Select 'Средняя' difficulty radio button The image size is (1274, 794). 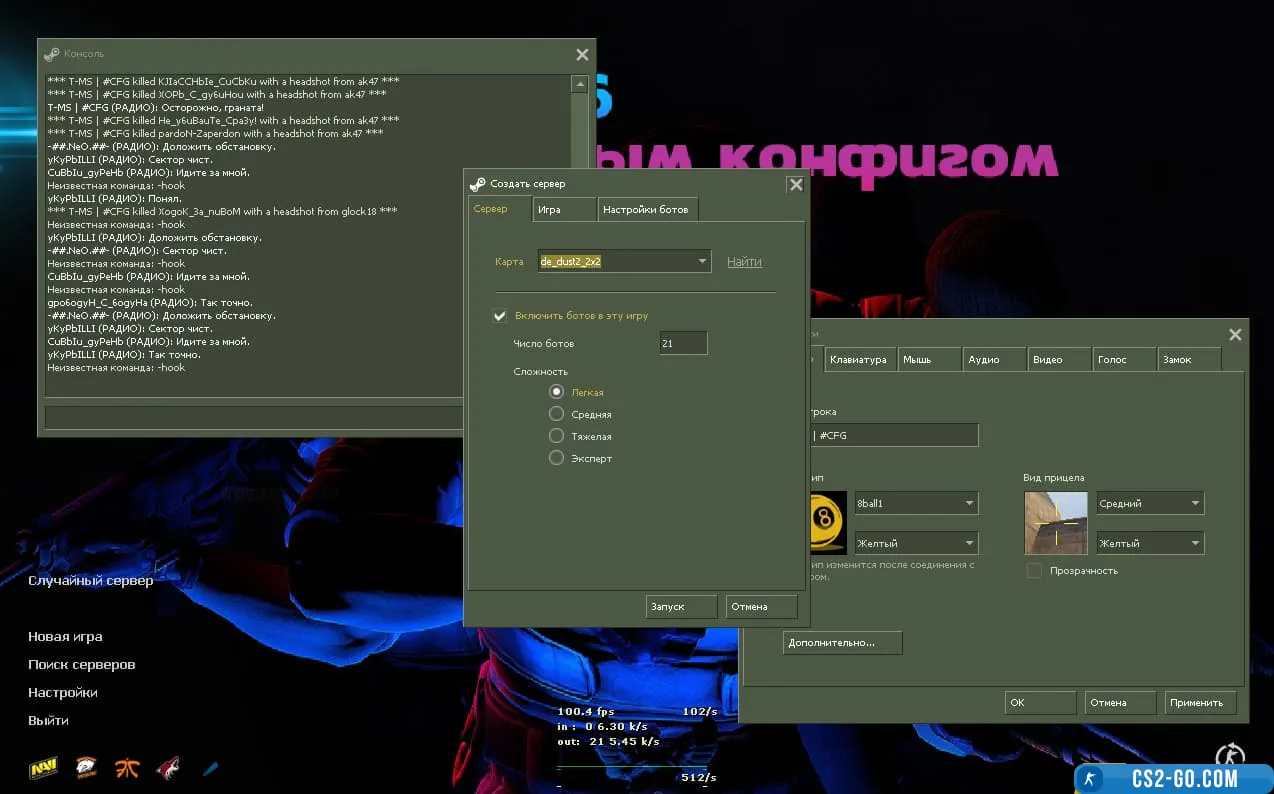[557, 414]
